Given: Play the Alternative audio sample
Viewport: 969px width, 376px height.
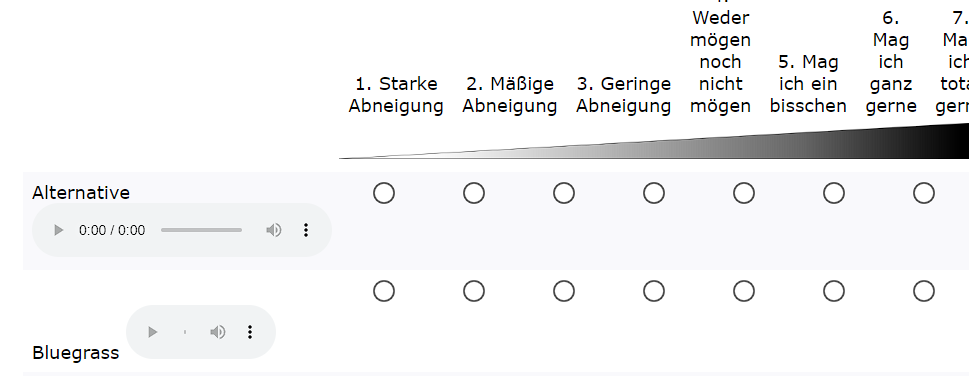Looking at the screenshot, I should (59, 231).
